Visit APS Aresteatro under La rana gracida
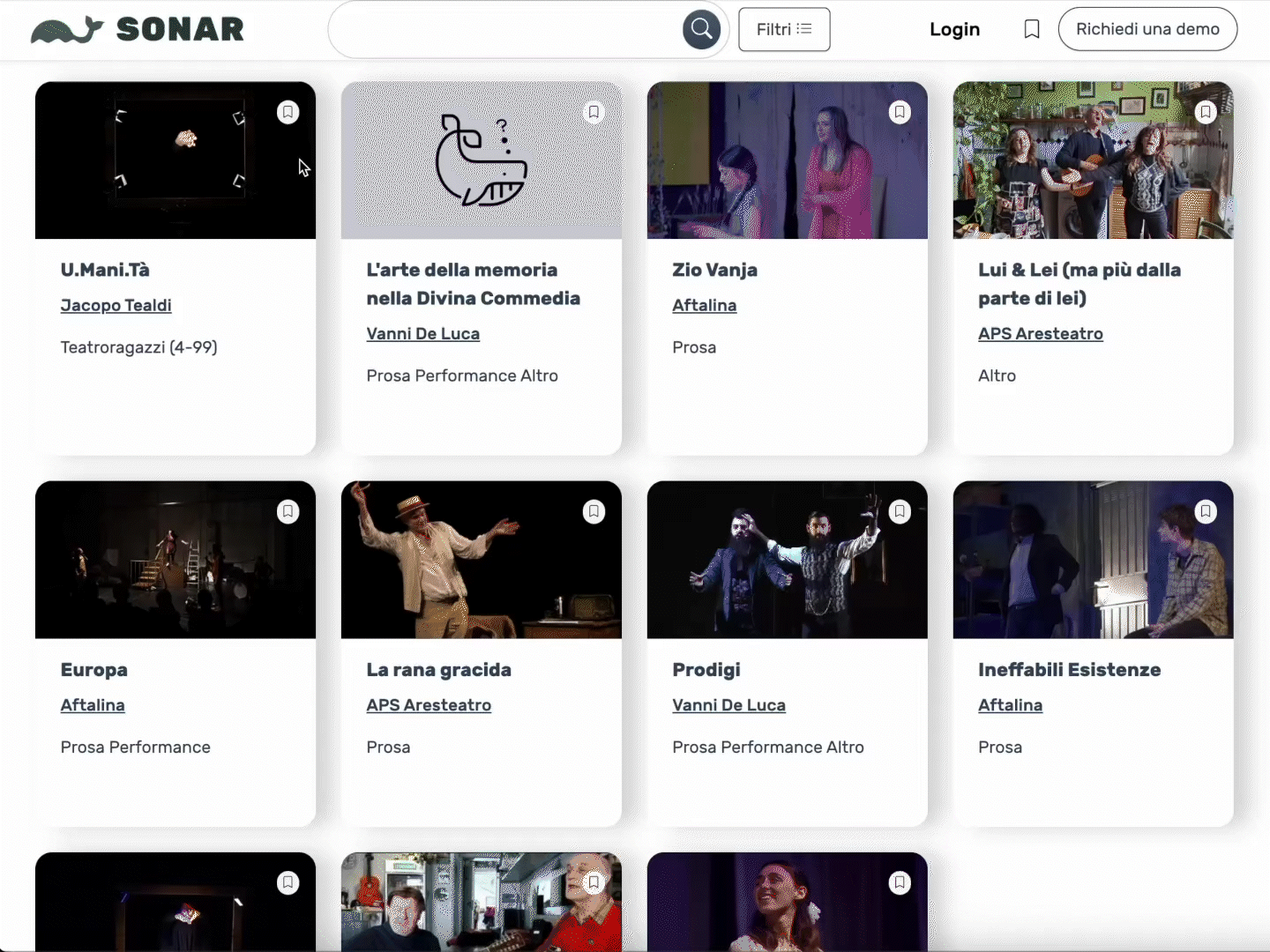 430,705
